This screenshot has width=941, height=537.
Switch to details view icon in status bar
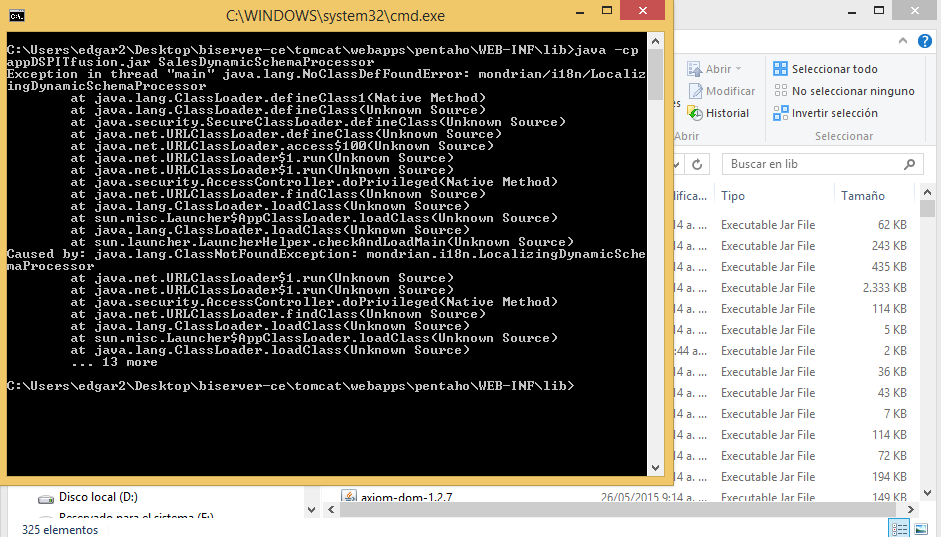tap(900, 529)
